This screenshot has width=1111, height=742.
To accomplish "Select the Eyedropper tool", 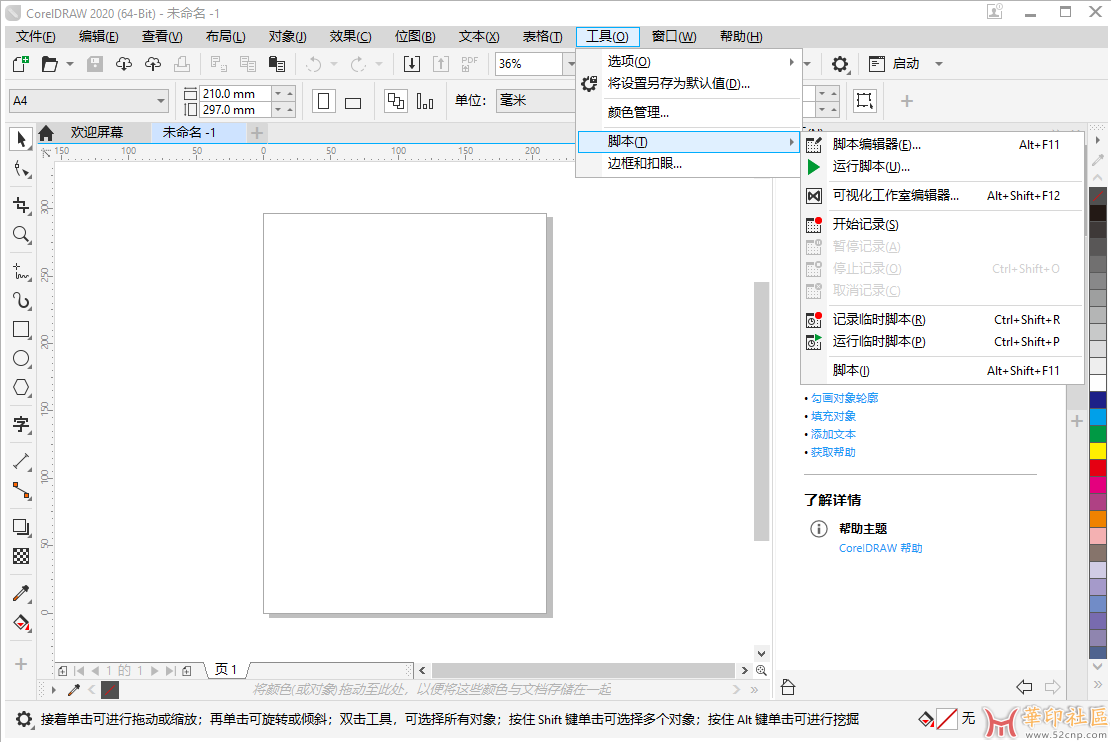I will [21, 593].
